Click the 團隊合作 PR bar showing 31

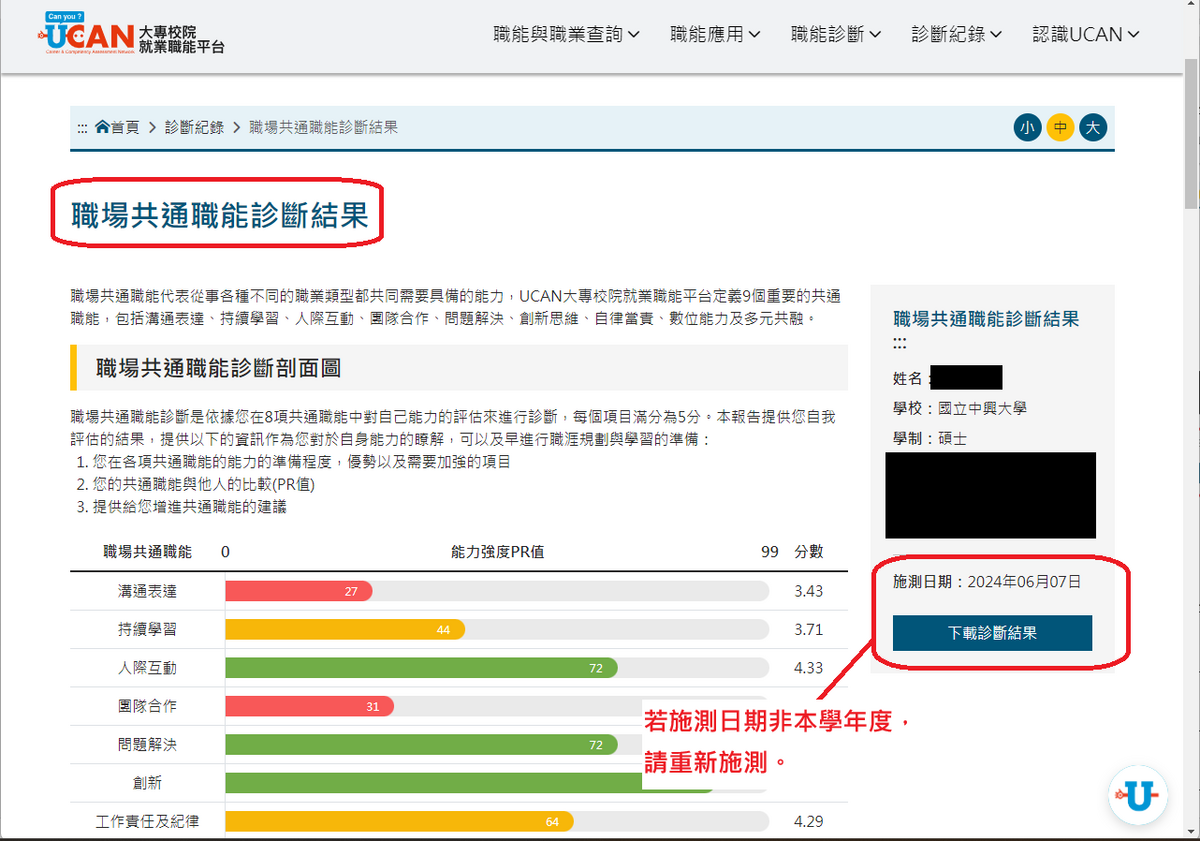pyautogui.click(x=310, y=706)
